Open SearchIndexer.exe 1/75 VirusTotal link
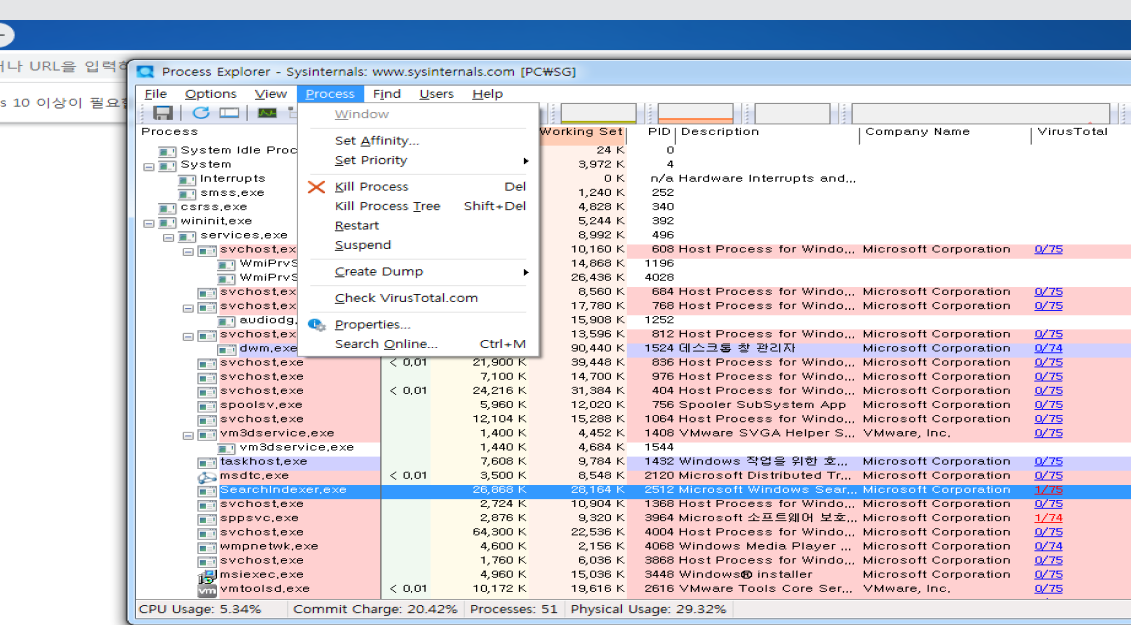 [1048, 490]
